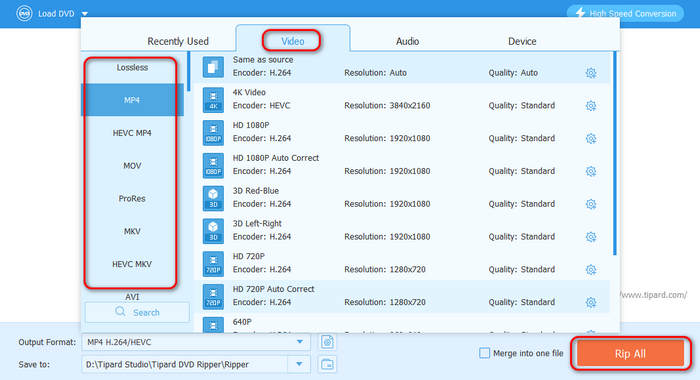Select MOV format category
The height and width of the screenshot is (380, 700).
[x=132, y=166]
